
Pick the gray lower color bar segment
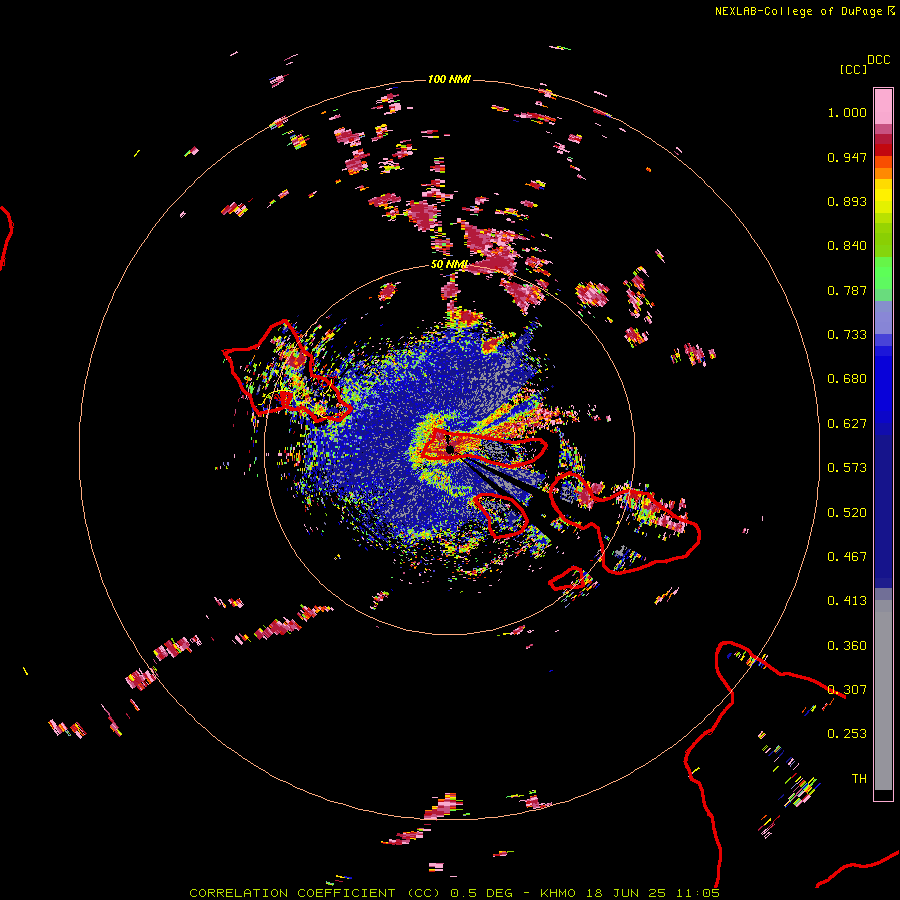(883, 695)
